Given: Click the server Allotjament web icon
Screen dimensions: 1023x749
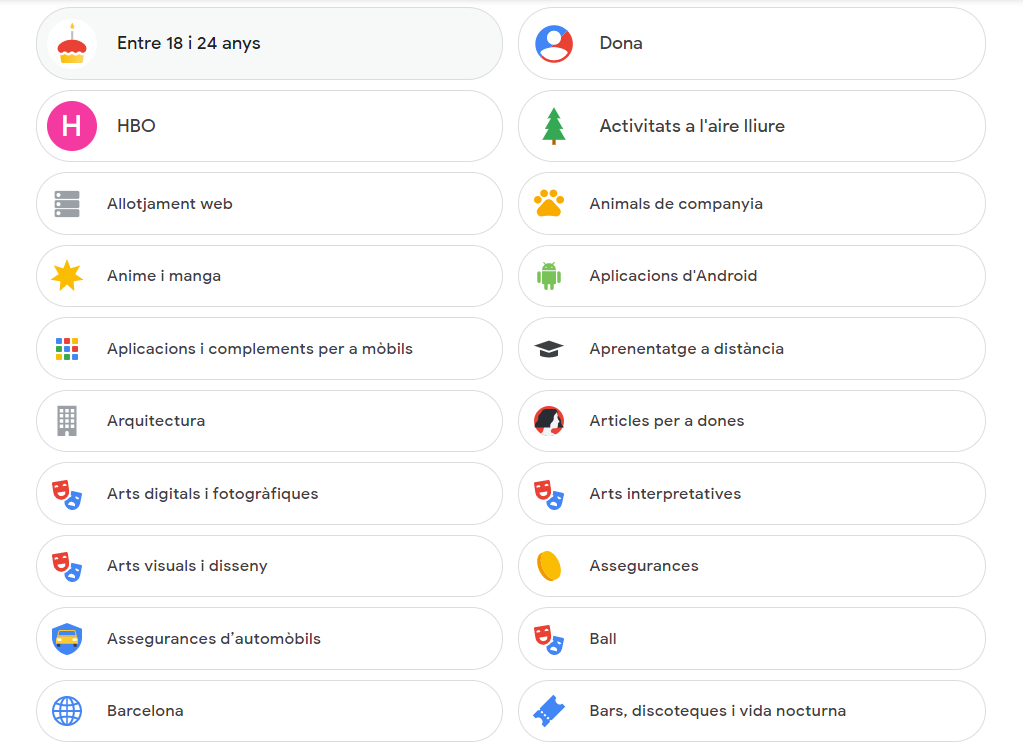Looking at the screenshot, I should click(67, 204).
